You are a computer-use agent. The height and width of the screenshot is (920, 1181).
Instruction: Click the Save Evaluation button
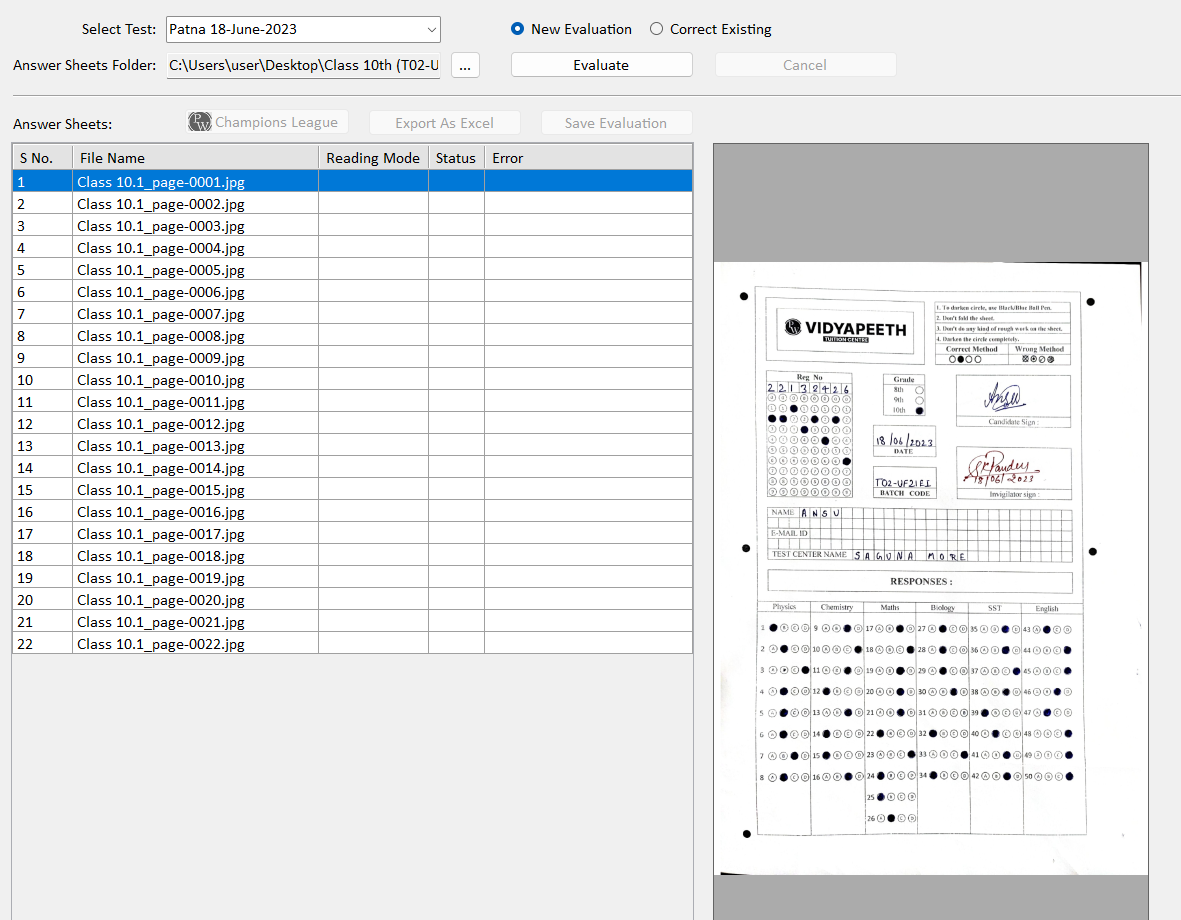(616, 123)
